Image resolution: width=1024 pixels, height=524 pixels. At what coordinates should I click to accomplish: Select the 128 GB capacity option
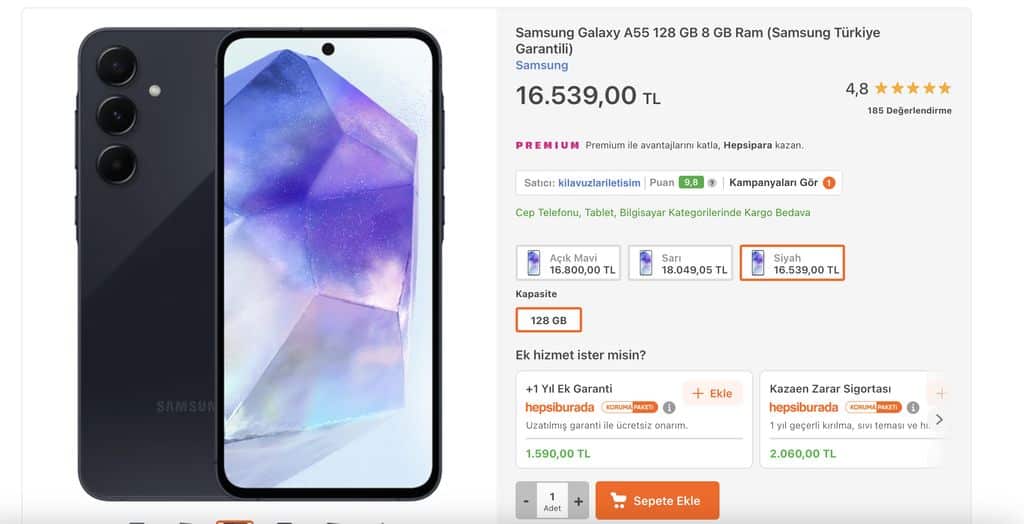click(549, 320)
